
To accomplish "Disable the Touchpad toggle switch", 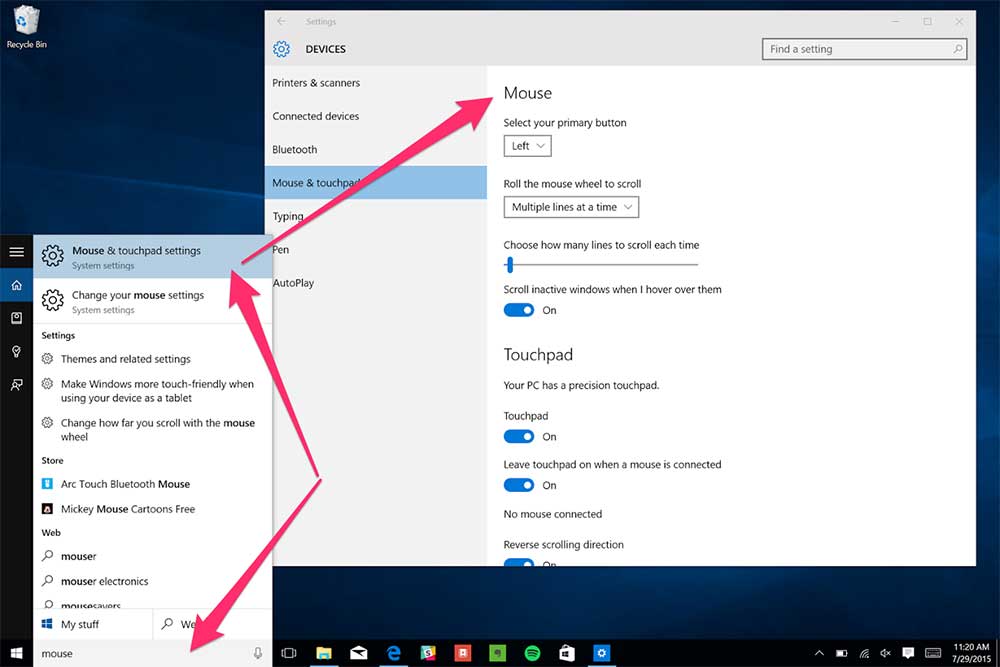I will pos(519,437).
